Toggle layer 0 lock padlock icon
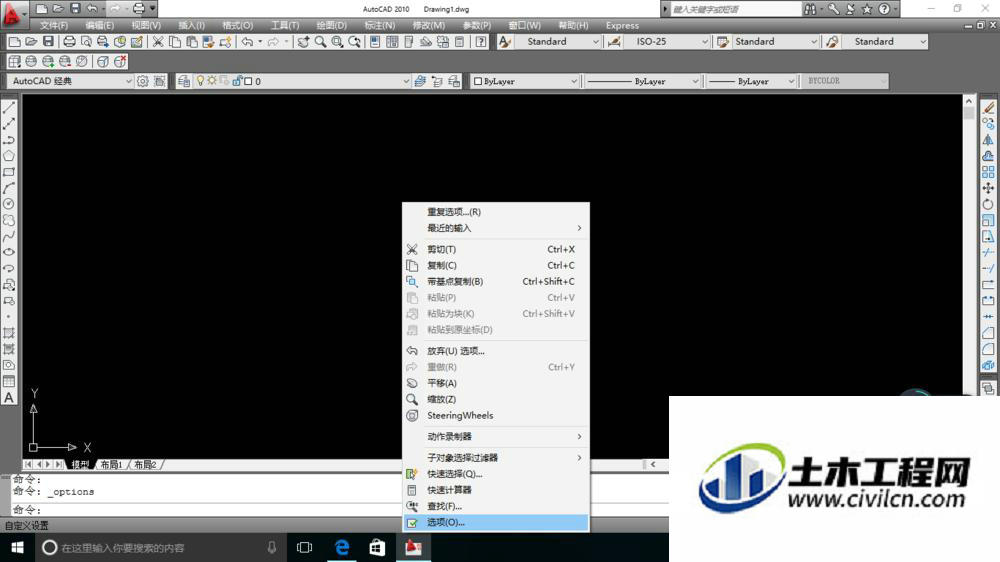 pyautogui.click(x=237, y=81)
